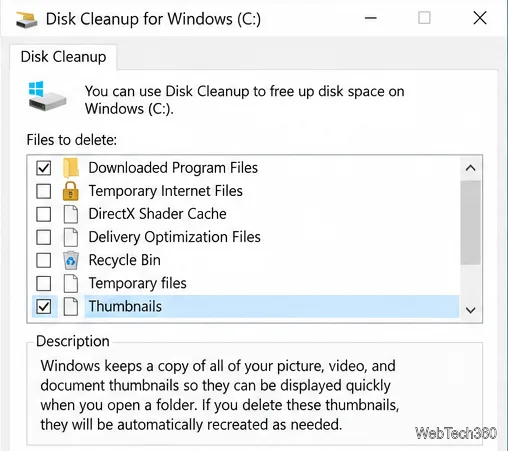This screenshot has height=451, width=508.
Task: Check the Temporary Internet Files checkbox
Action: [44, 191]
